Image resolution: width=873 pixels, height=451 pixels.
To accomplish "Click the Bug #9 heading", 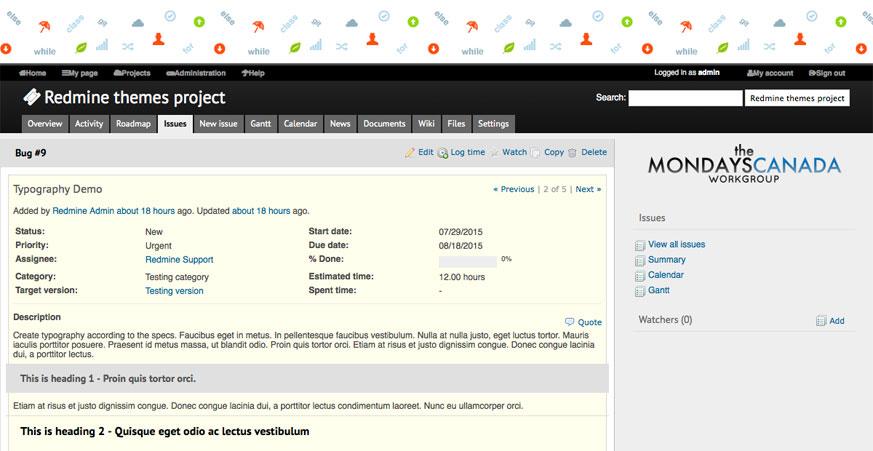I will (x=31, y=153).
